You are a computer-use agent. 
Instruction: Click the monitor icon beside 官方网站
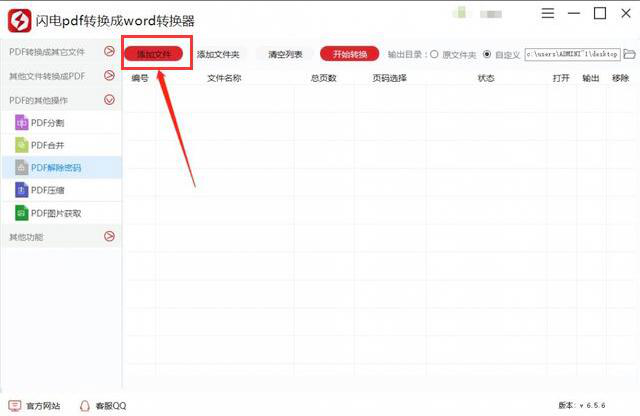(15, 405)
